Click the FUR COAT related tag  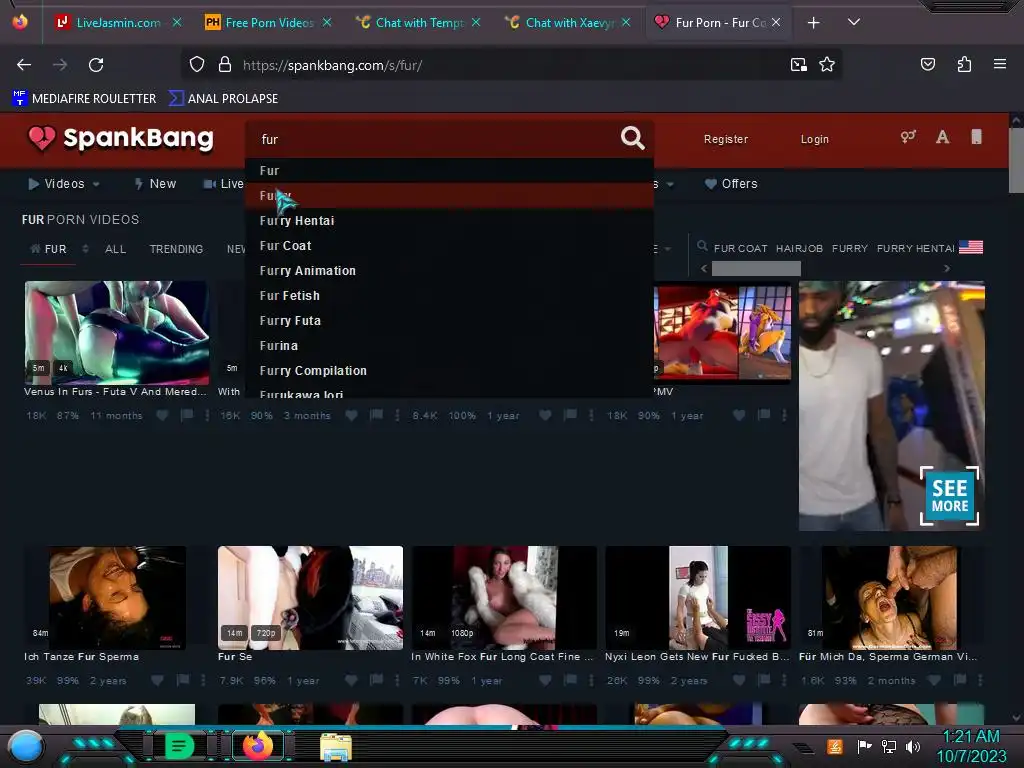[x=740, y=248]
